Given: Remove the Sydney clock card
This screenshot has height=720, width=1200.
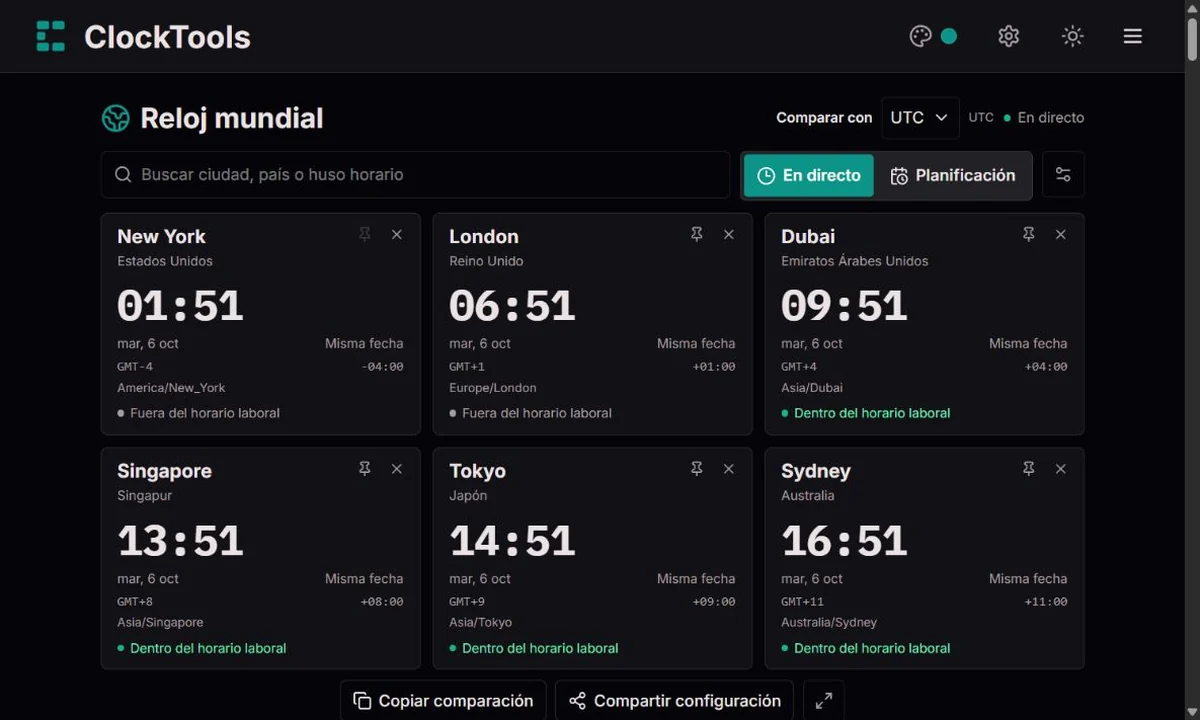Looking at the screenshot, I should [1061, 469].
